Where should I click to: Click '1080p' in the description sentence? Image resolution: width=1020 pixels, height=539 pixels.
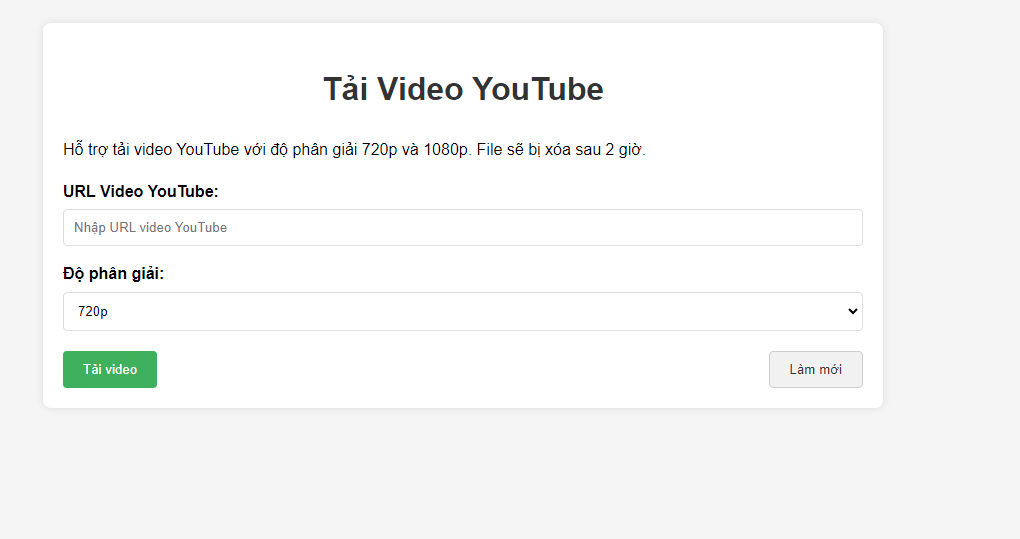[x=447, y=150]
